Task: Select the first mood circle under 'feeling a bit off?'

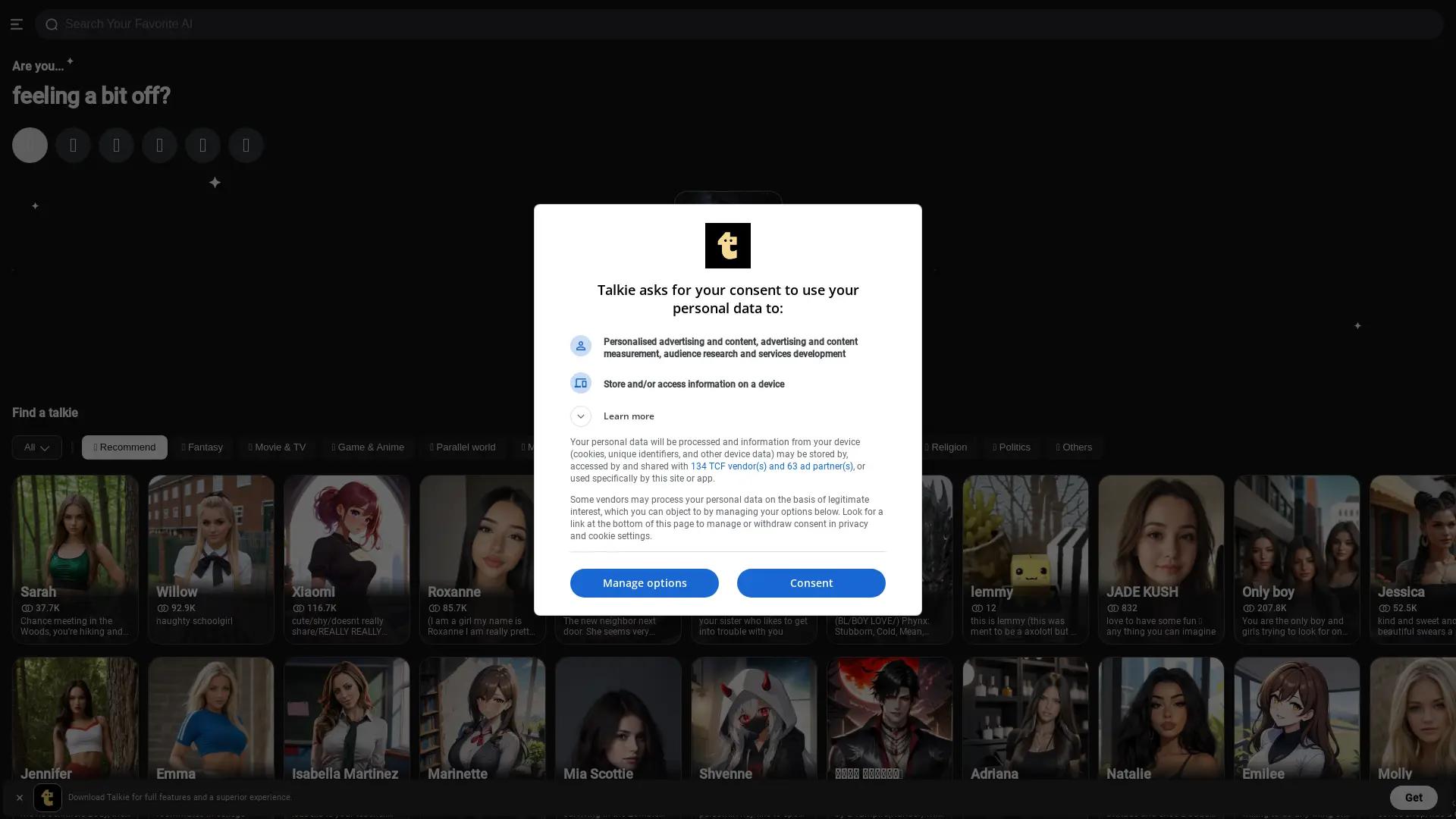Action: click(x=30, y=145)
